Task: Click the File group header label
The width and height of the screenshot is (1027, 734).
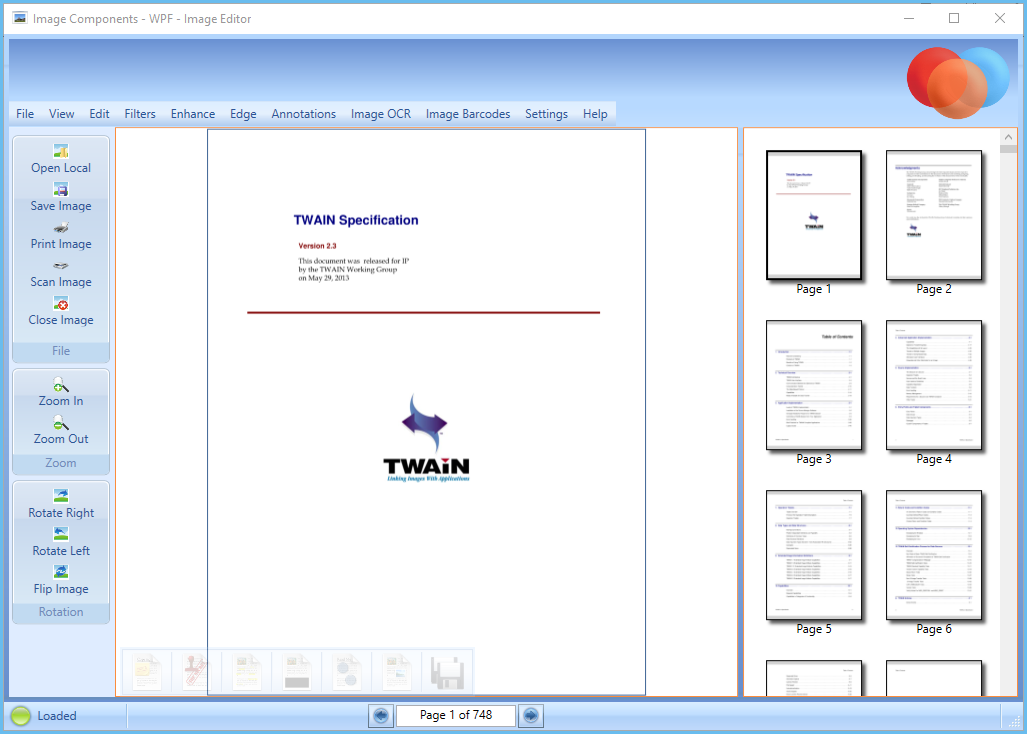Action: 61,351
